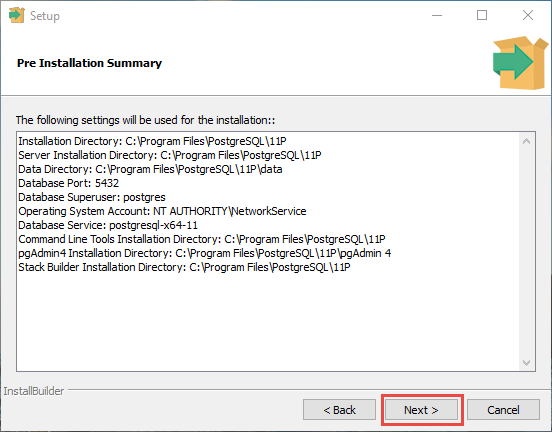
Task: Go back with the < Back button
Action: click(x=339, y=410)
